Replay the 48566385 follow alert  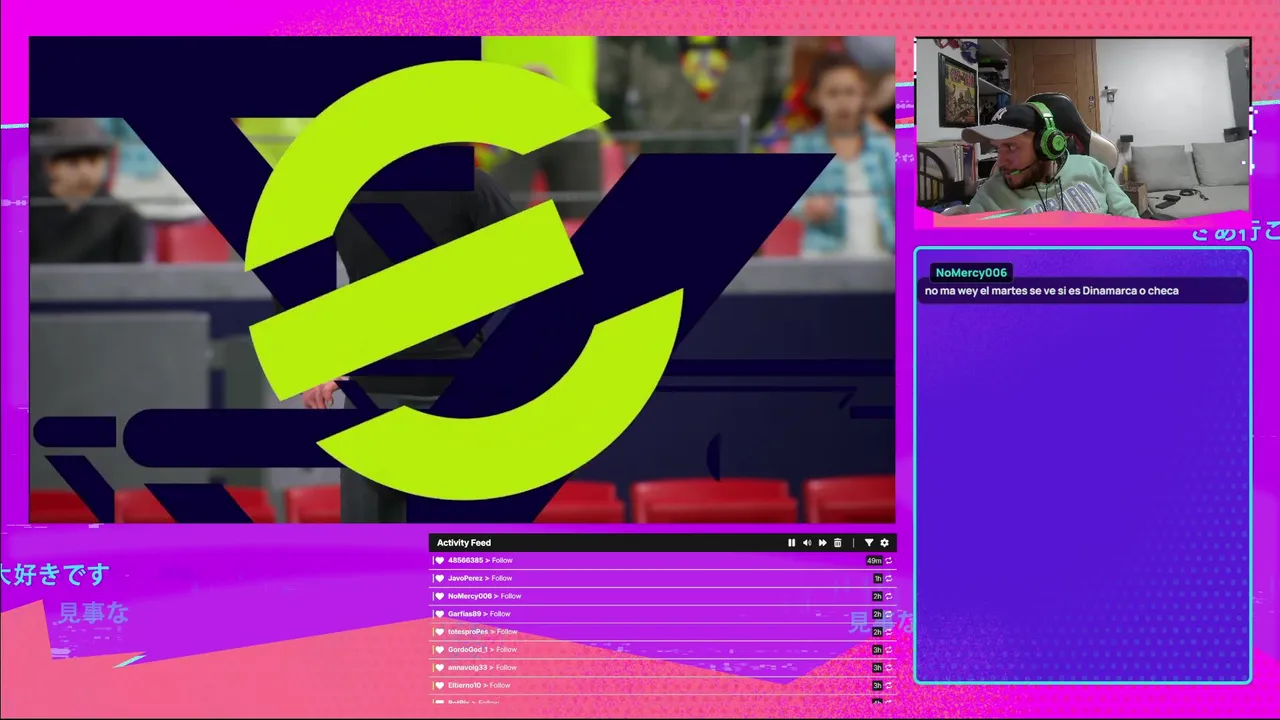pyautogui.click(x=888, y=561)
